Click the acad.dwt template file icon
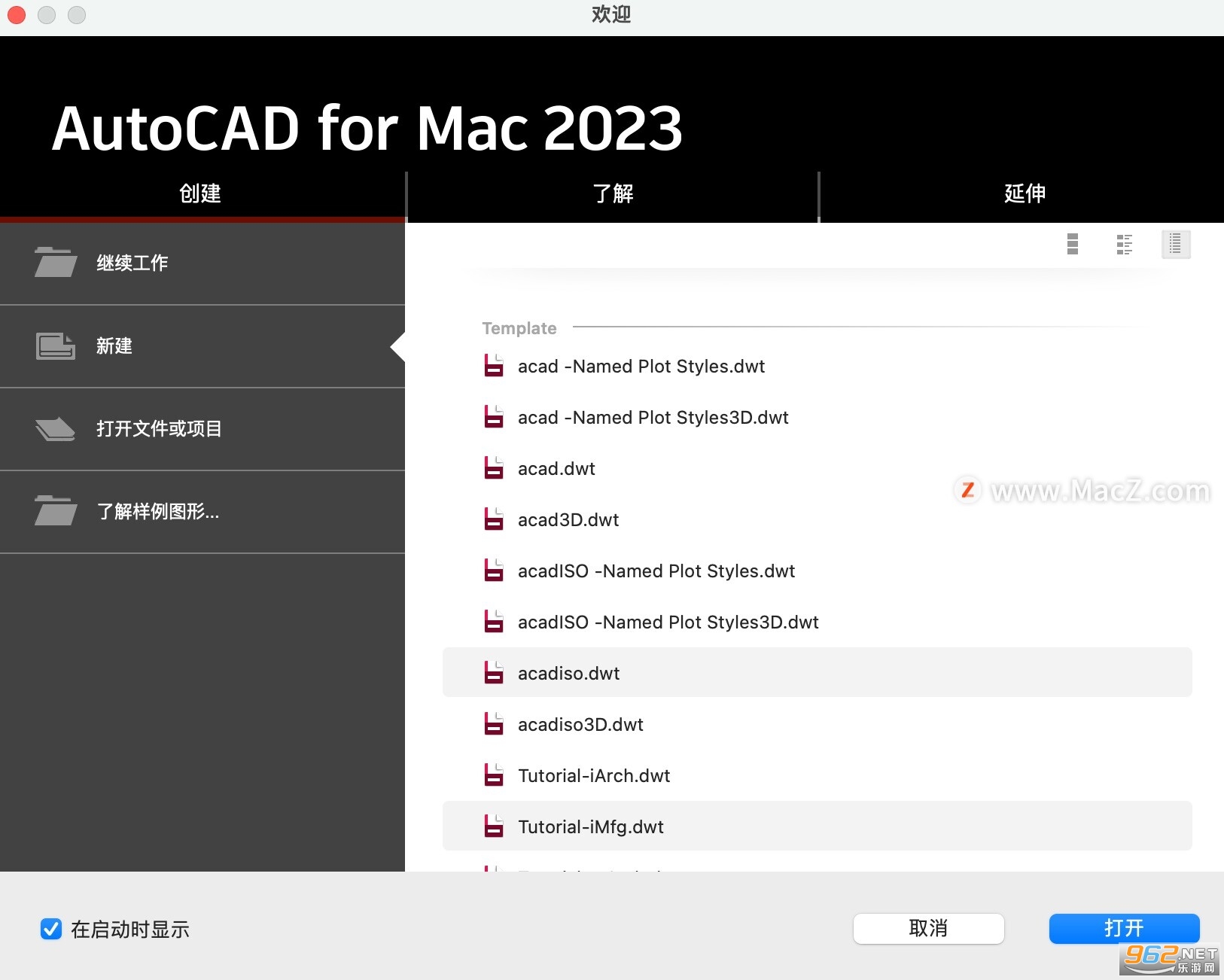The width and height of the screenshot is (1224, 980). click(494, 468)
